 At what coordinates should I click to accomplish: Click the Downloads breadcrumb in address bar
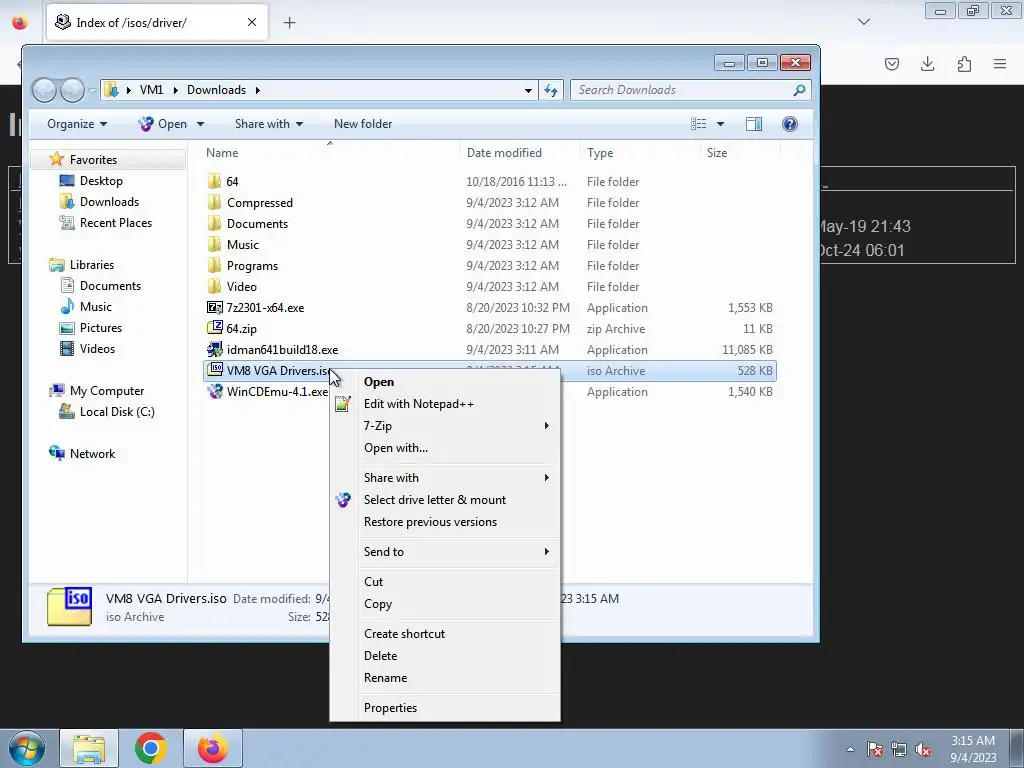[x=216, y=90]
